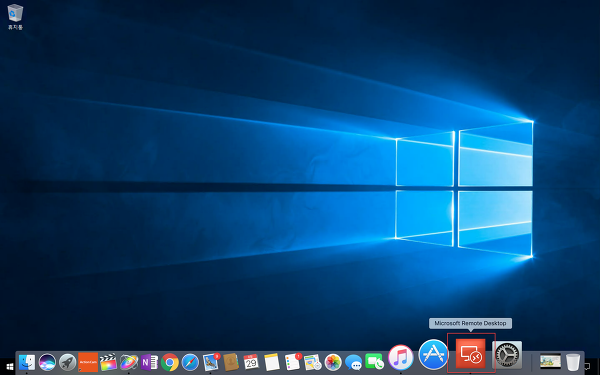Open the App Store icon

click(x=433, y=355)
